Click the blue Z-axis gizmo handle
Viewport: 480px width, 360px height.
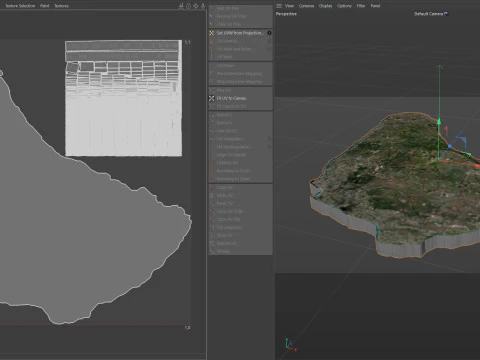coord(449,146)
